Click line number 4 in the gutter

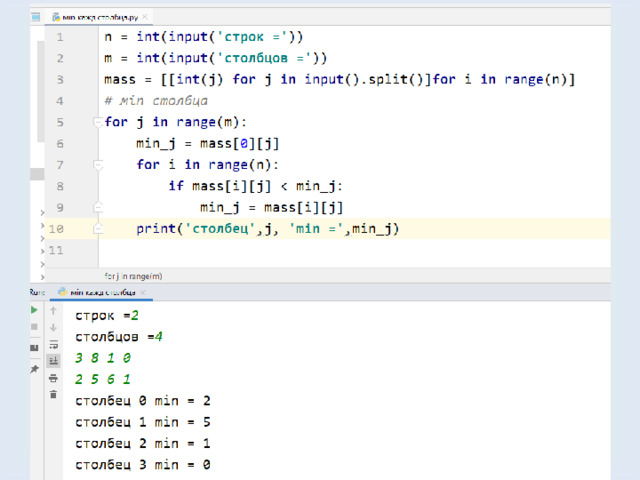click(x=60, y=101)
